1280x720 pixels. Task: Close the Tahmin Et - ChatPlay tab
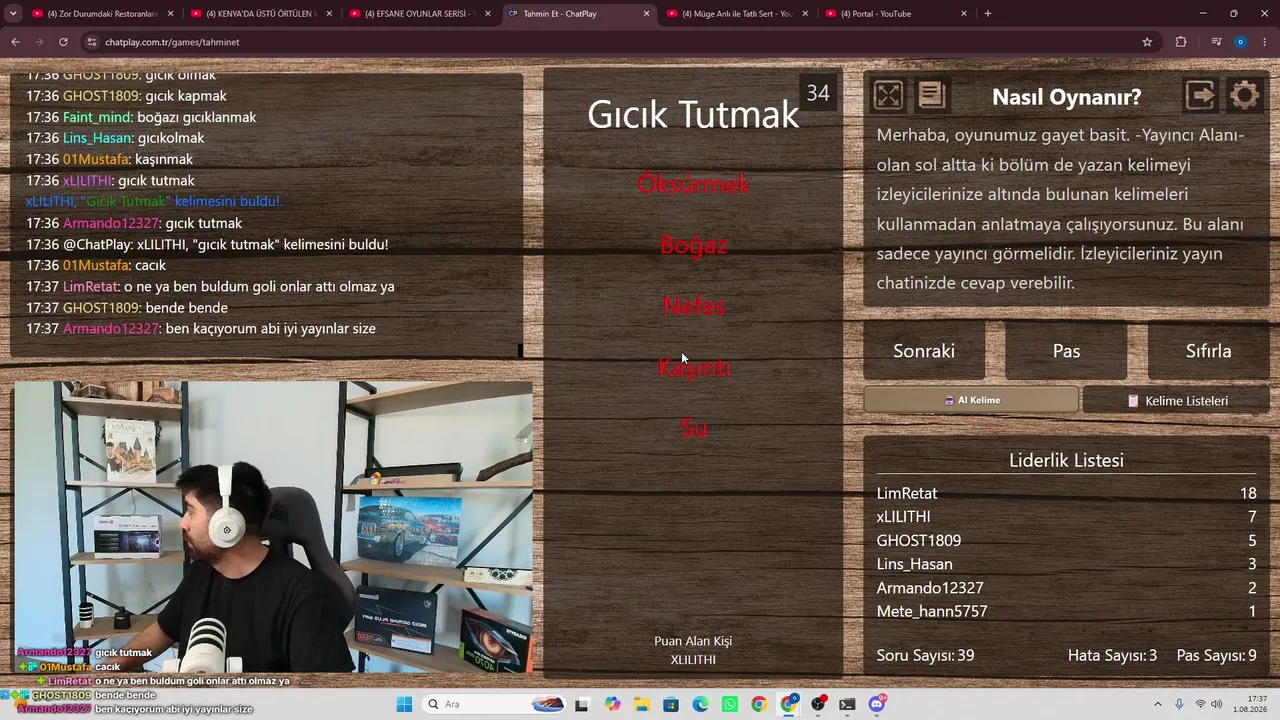(x=646, y=13)
